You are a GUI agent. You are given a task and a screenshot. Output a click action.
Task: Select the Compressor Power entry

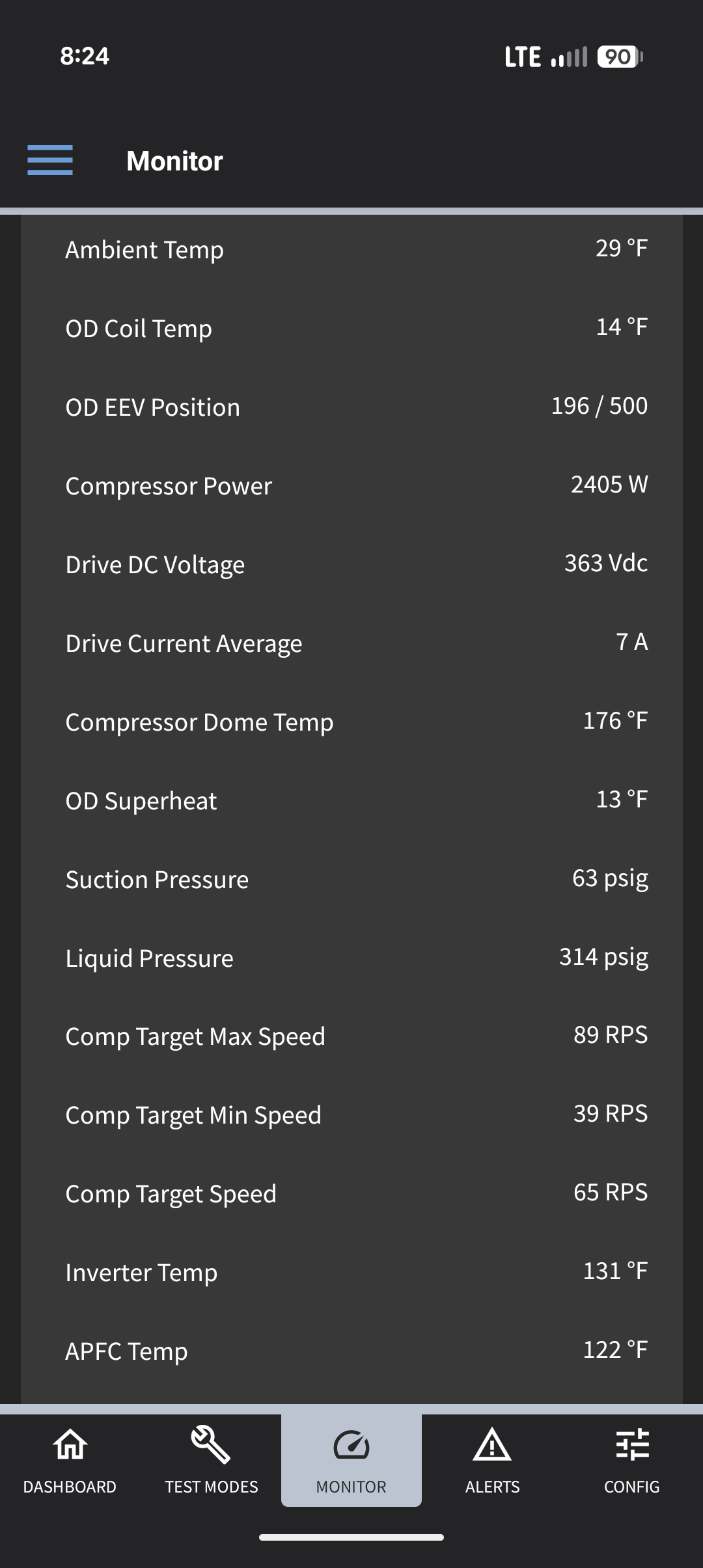tap(351, 485)
